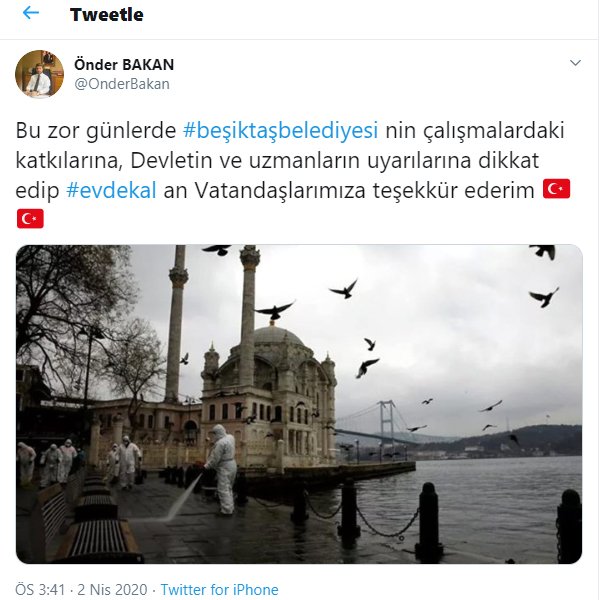
Task: Click the 2 Nis 2020 date
Action: (112, 590)
